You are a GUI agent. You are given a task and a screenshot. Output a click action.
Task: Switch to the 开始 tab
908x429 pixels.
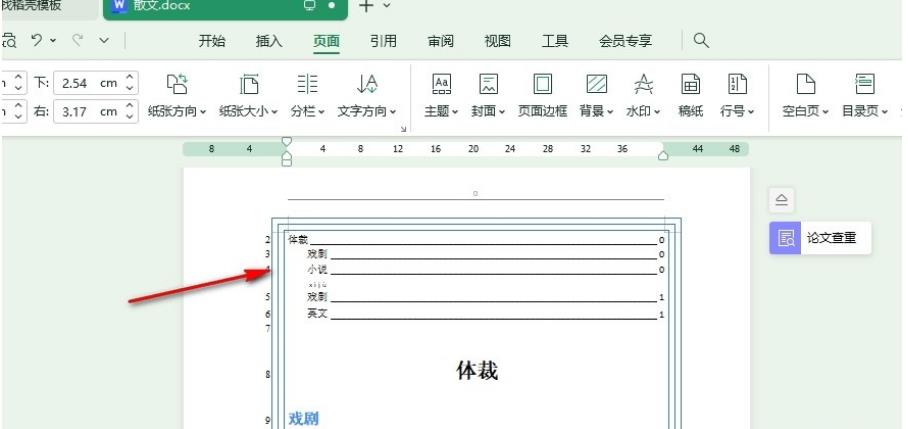coord(212,41)
